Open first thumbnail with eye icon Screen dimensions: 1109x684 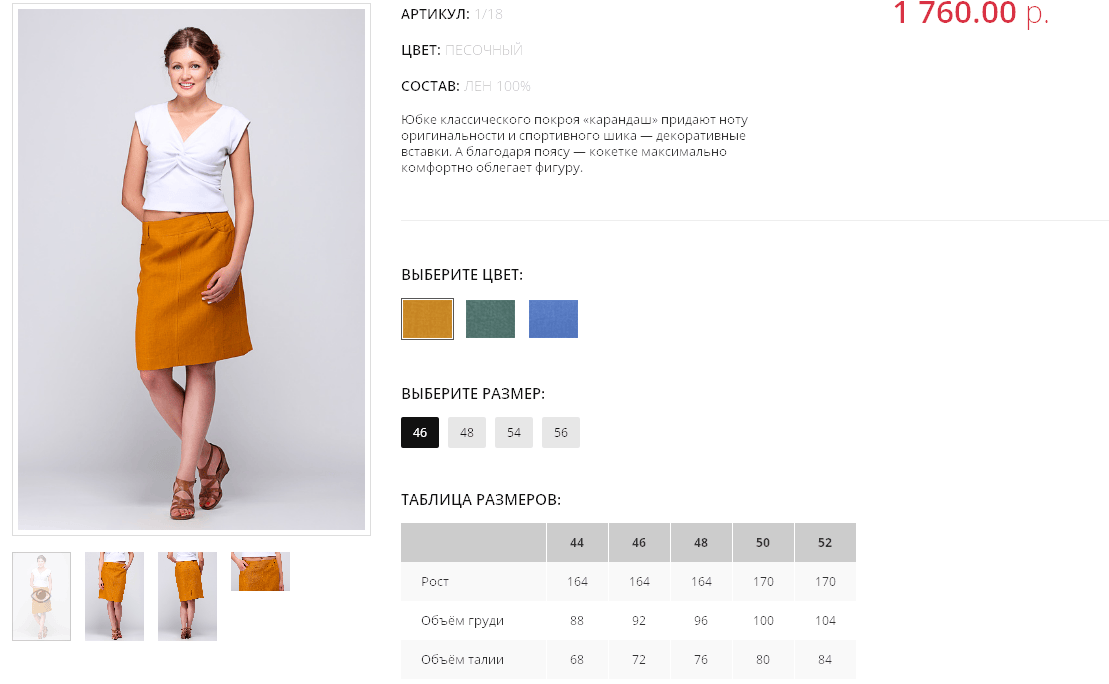pos(42,596)
